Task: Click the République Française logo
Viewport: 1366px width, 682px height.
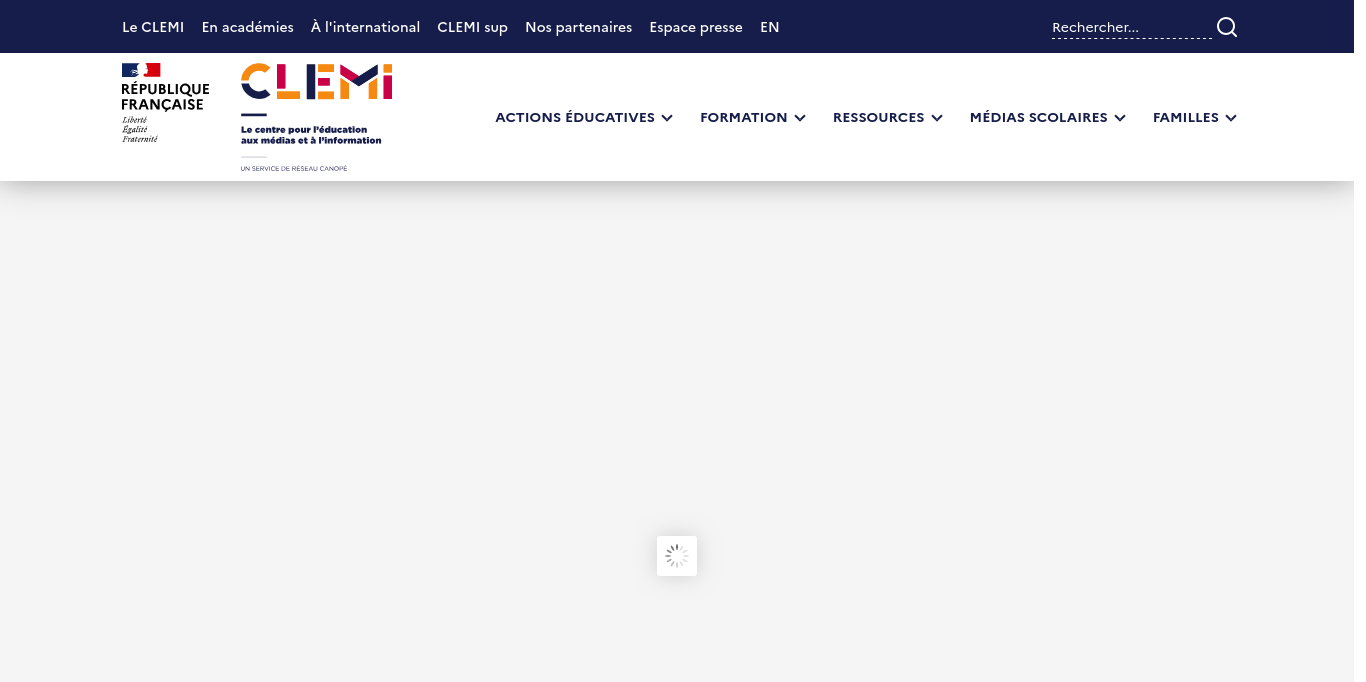Action: click(165, 103)
